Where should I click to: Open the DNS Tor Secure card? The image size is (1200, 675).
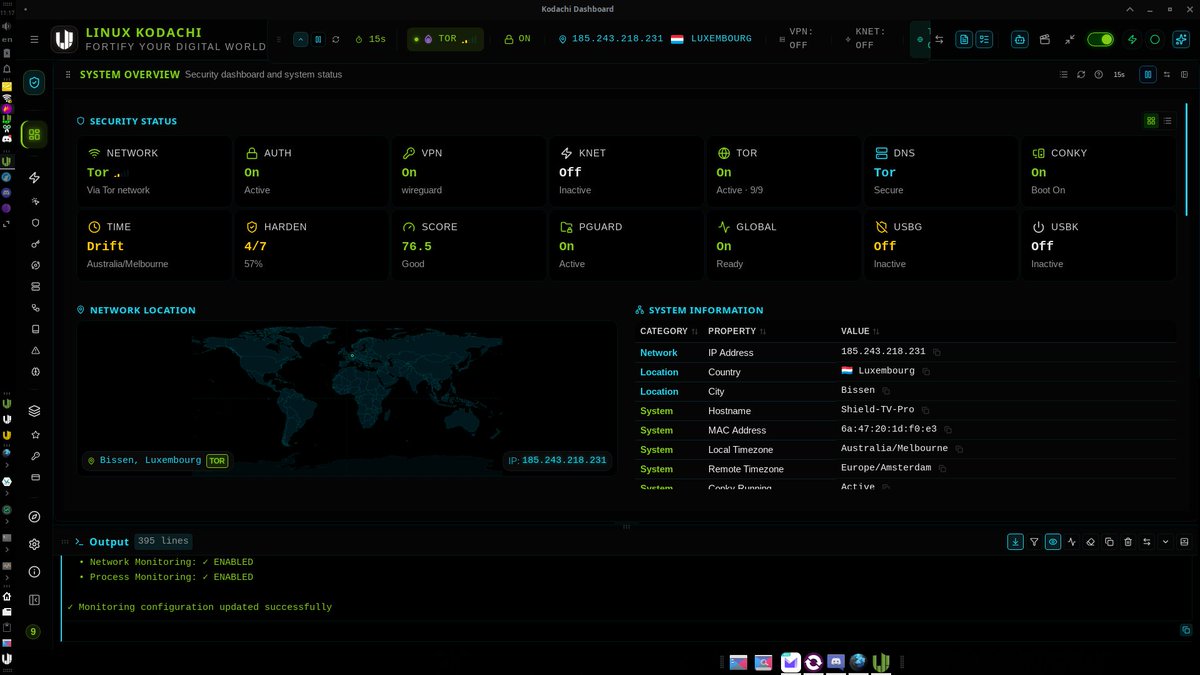point(939,171)
